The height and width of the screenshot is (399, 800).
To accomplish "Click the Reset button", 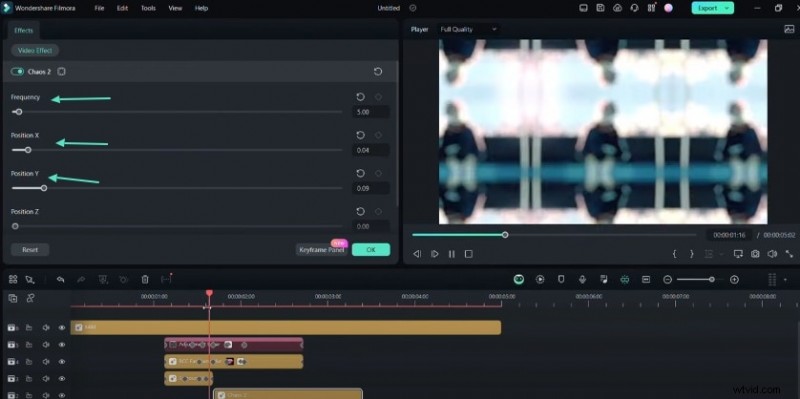I will (x=30, y=250).
